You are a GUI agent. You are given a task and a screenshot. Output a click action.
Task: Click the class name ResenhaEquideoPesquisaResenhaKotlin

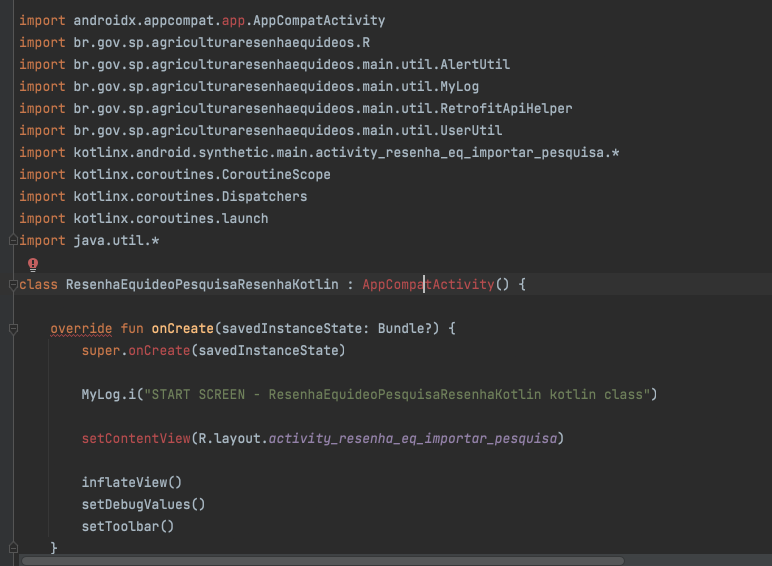[202, 284]
